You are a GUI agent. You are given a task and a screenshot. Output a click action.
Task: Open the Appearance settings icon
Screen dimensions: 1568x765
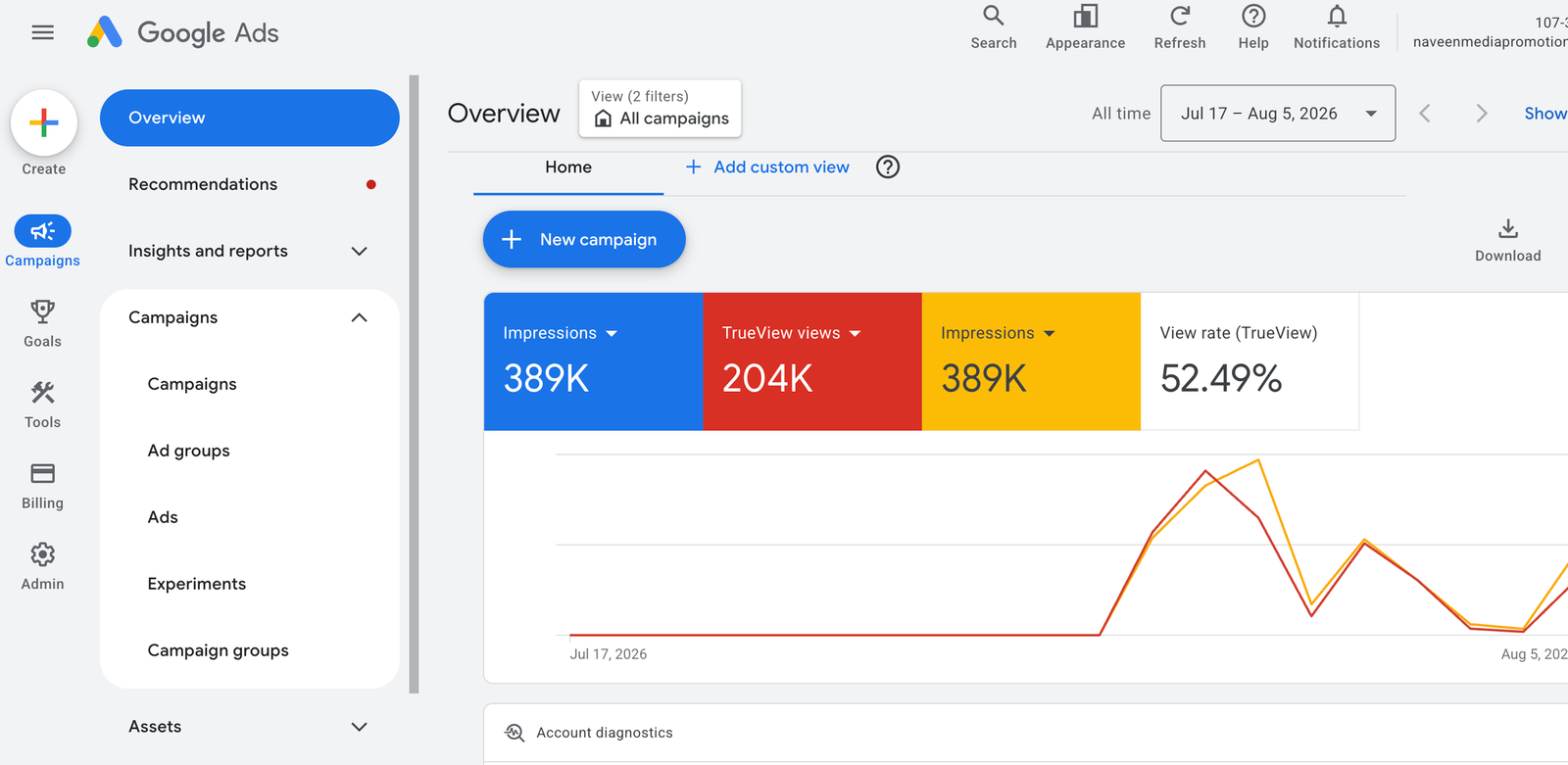1085,16
